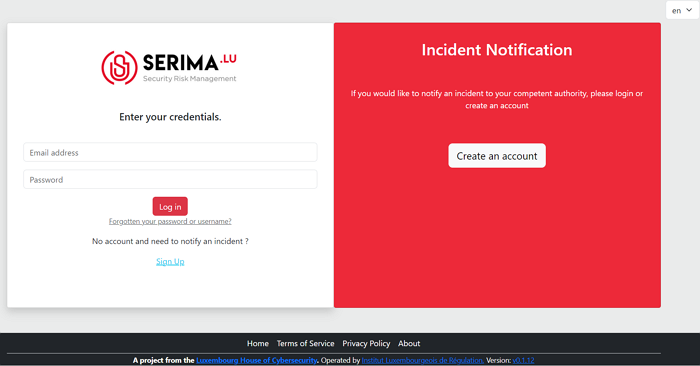
Task: Open the About footer link
Action: tap(409, 344)
